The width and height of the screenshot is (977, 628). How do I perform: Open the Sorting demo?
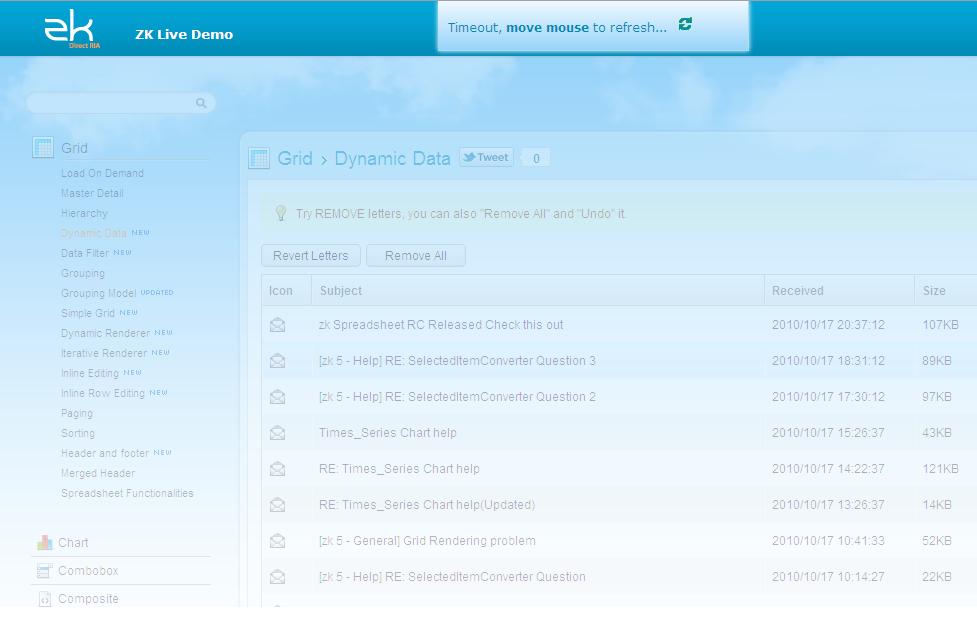78,433
